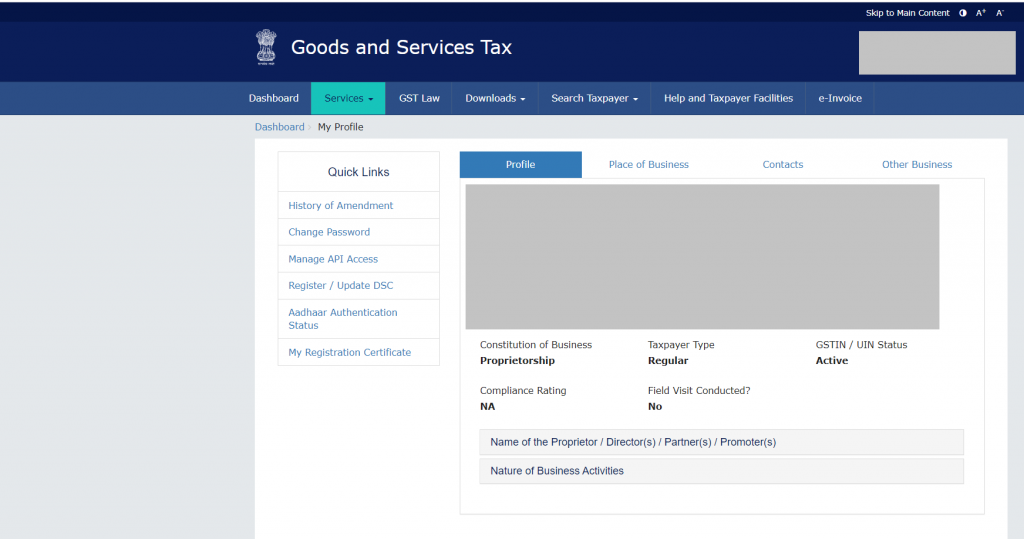1024x539 pixels.
Task: Increase font size with A+ icon
Action: [x=981, y=13]
